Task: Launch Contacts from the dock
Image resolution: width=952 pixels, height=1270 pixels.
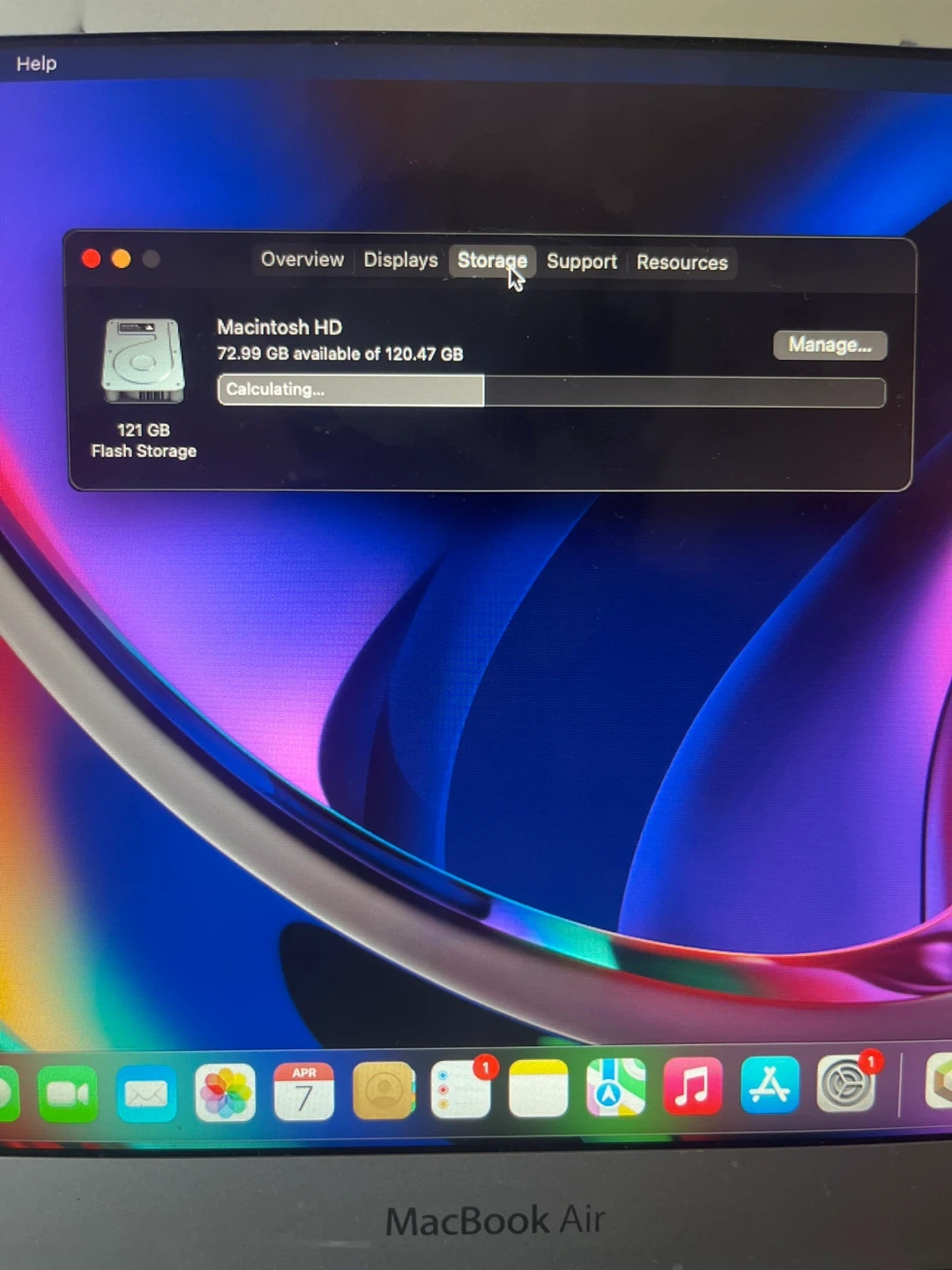Action: 383,1090
